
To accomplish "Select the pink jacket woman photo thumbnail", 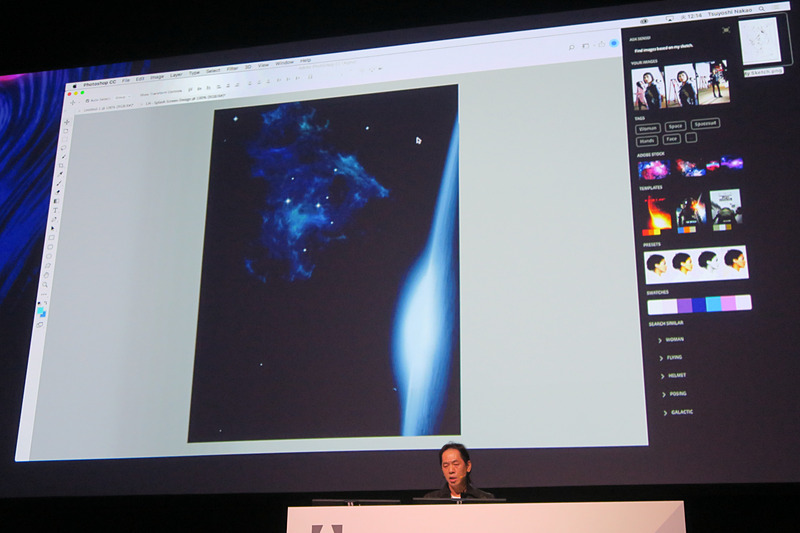I will pyautogui.click(x=648, y=89).
